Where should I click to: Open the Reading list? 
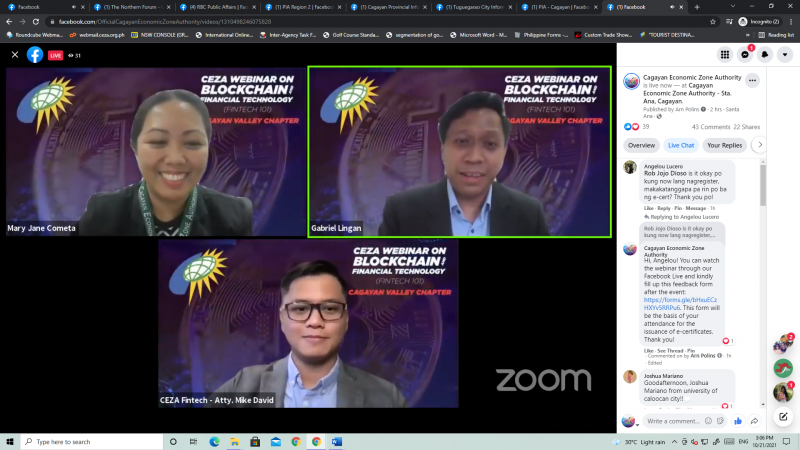pyautogui.click(x=776, y=35)
